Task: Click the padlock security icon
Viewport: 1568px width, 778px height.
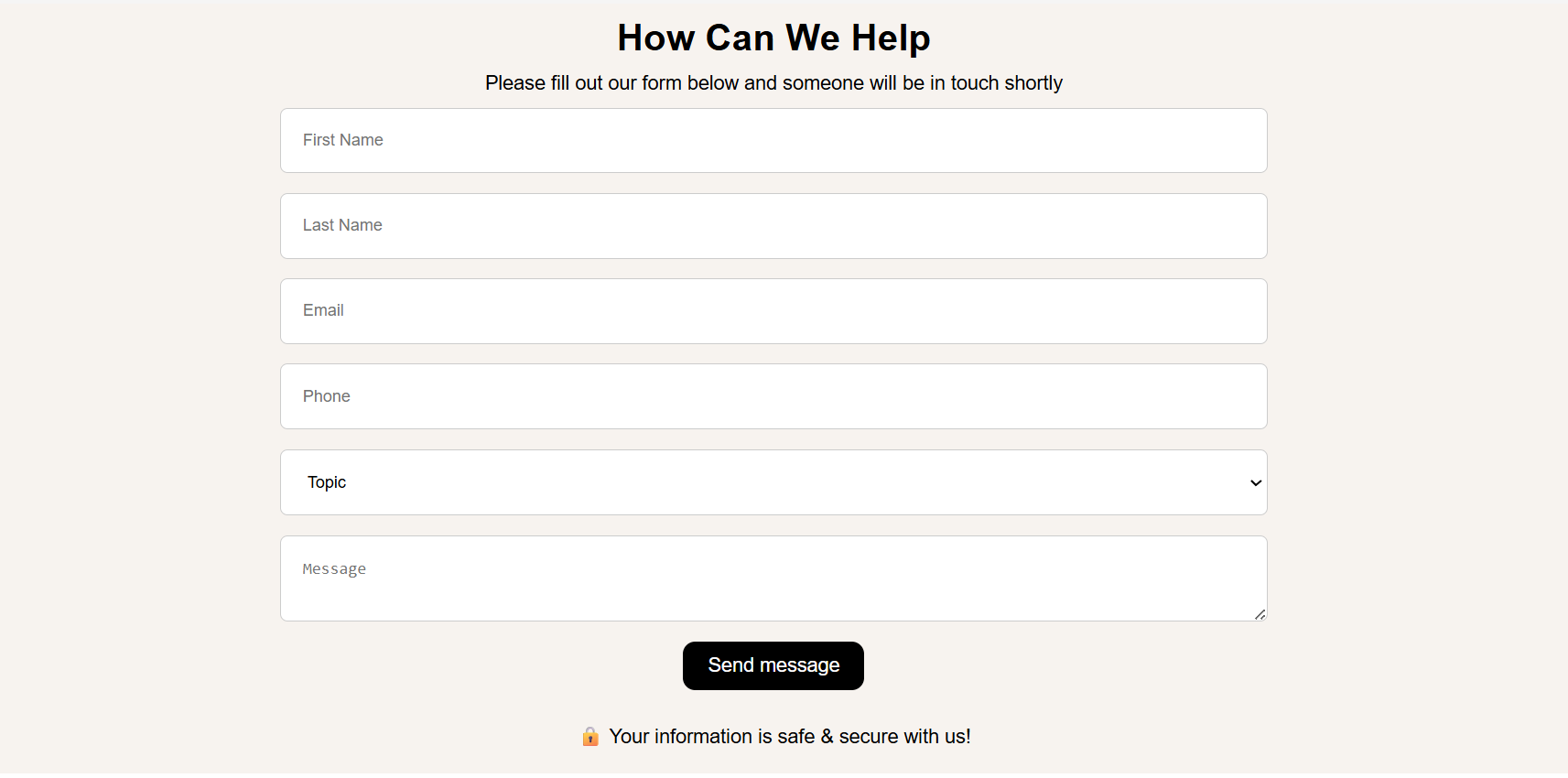Action: pos(590,737)
